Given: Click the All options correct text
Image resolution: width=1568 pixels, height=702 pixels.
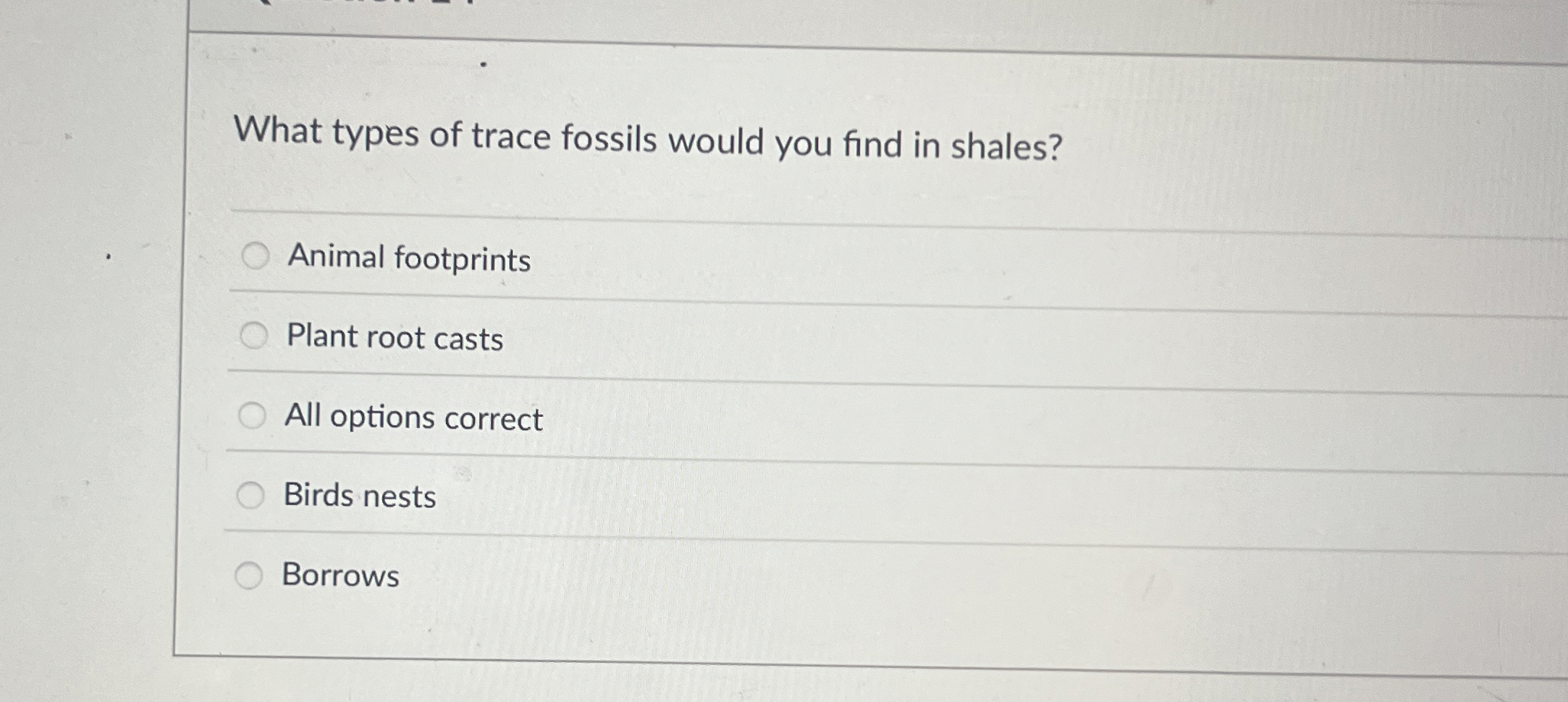Looking at the screenshot, I should 414,418.
